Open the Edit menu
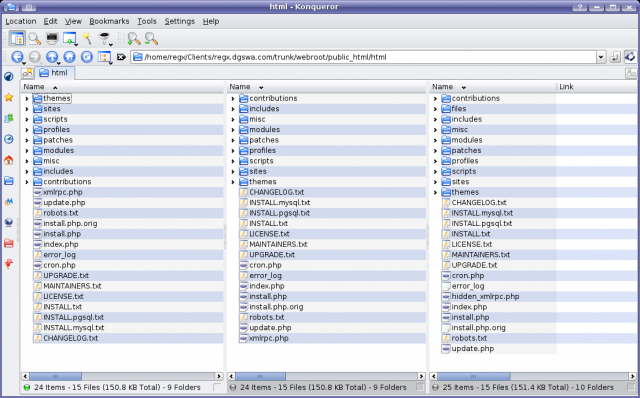The image size is (640, 398). pos(51,21)
